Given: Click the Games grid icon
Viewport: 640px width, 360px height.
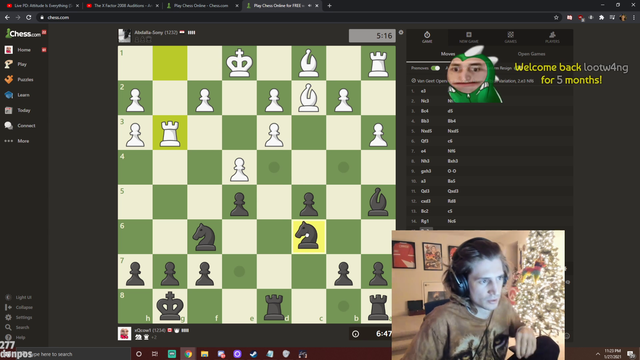Looking at the screenshot, I should click(x=510, y=37).
